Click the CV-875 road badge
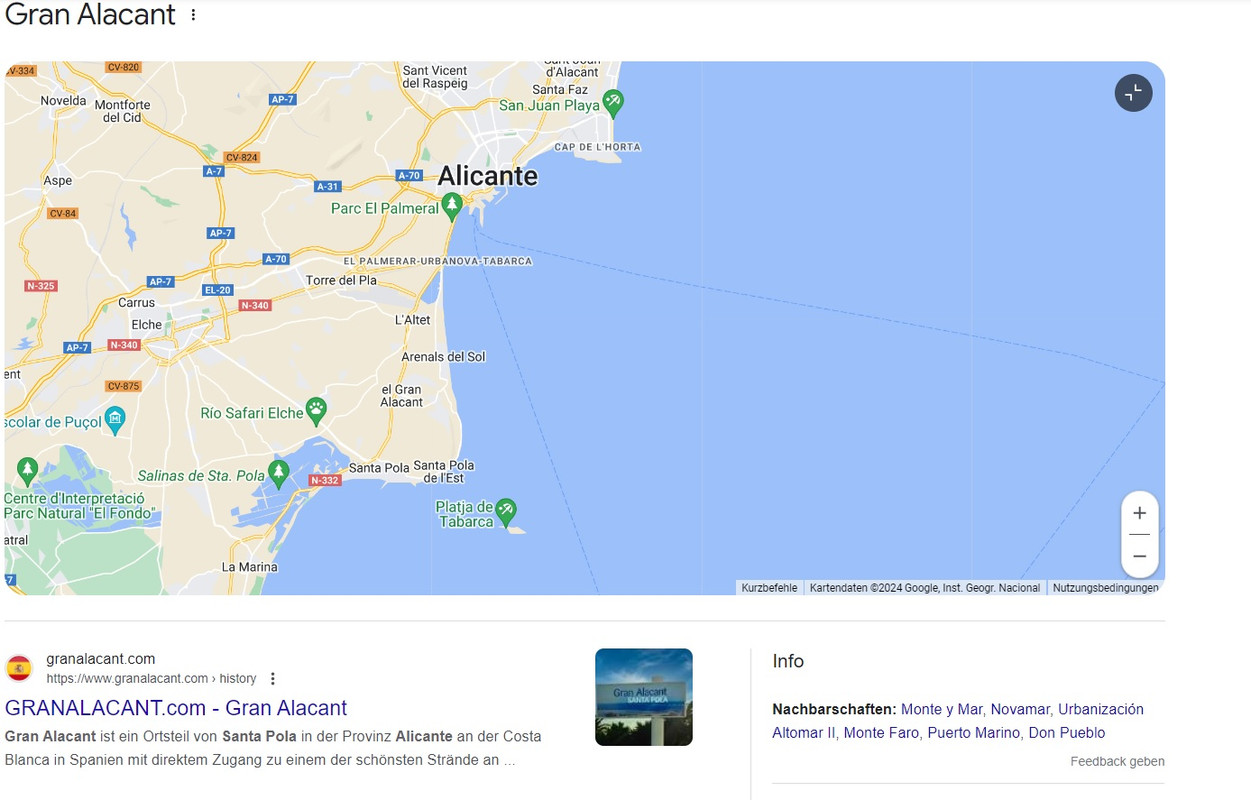 (124, 386)
